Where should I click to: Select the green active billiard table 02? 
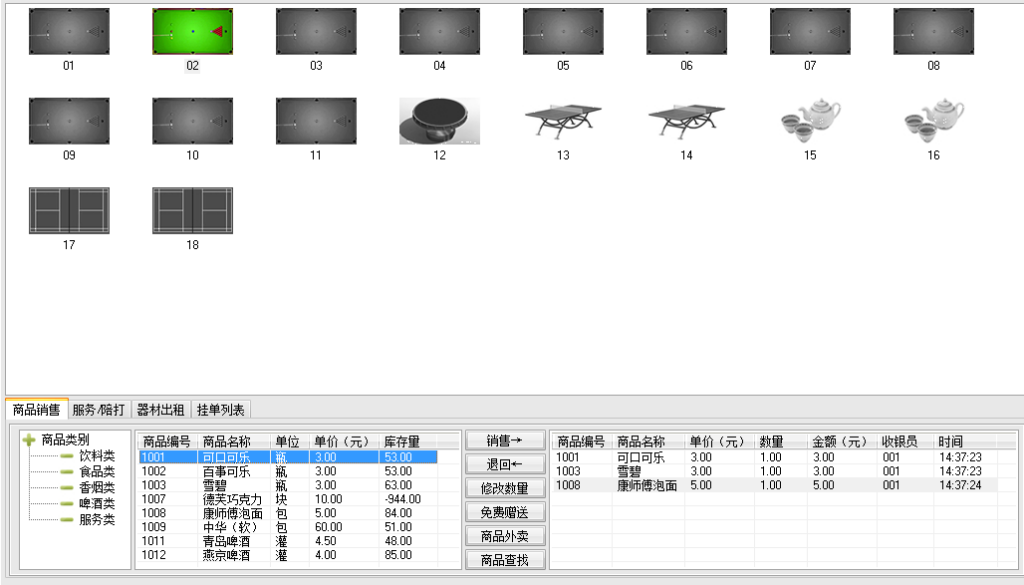pyautogui.click(x=192, y=32)
